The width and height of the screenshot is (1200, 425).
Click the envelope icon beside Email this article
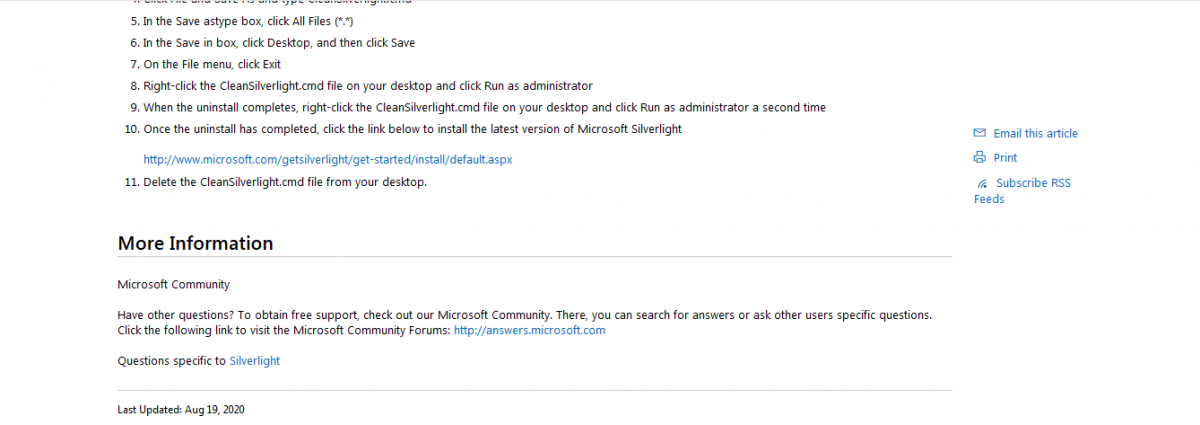click(980, 133)
